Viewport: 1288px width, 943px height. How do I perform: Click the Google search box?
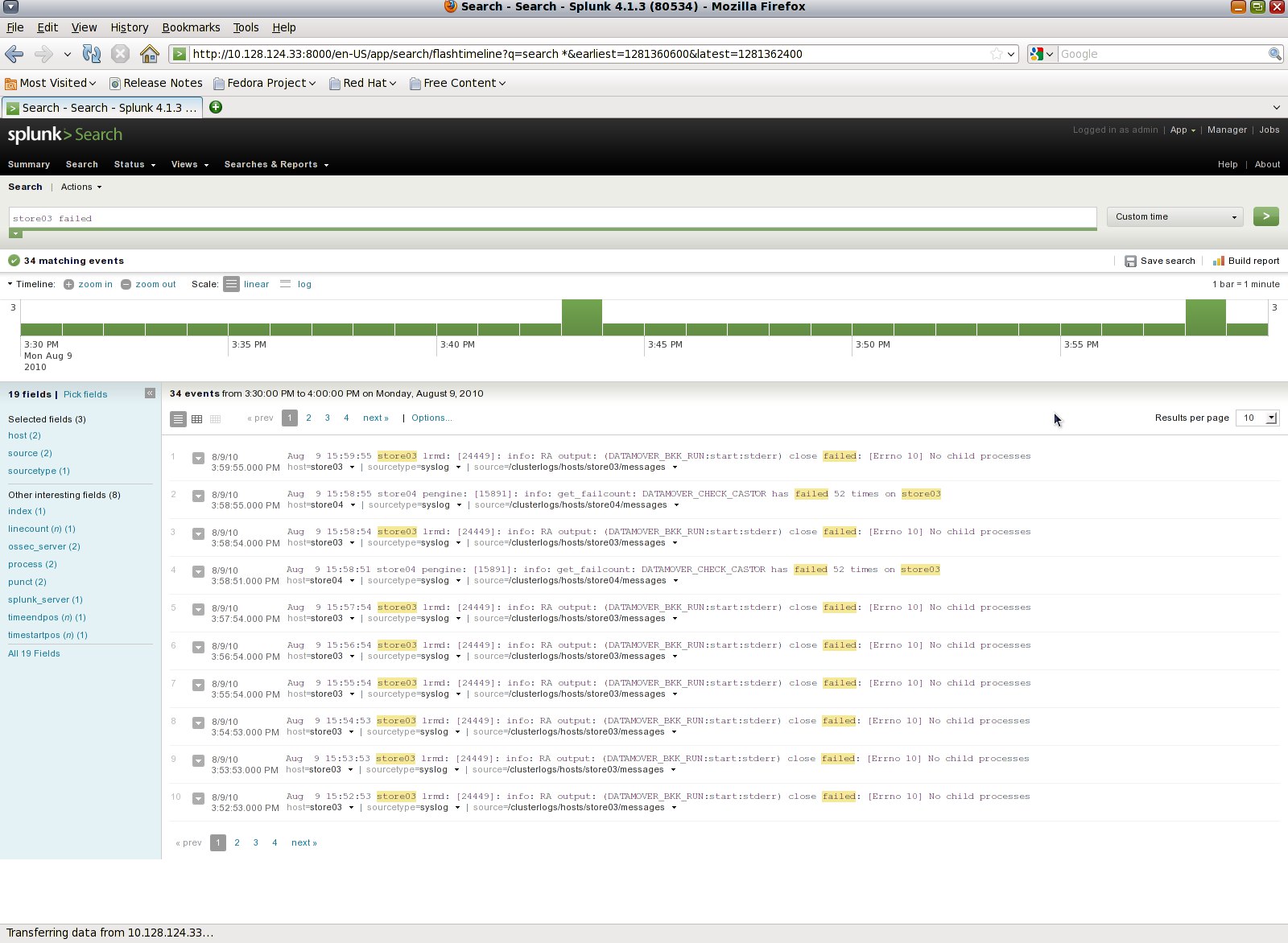click(x=1162, y=54)
